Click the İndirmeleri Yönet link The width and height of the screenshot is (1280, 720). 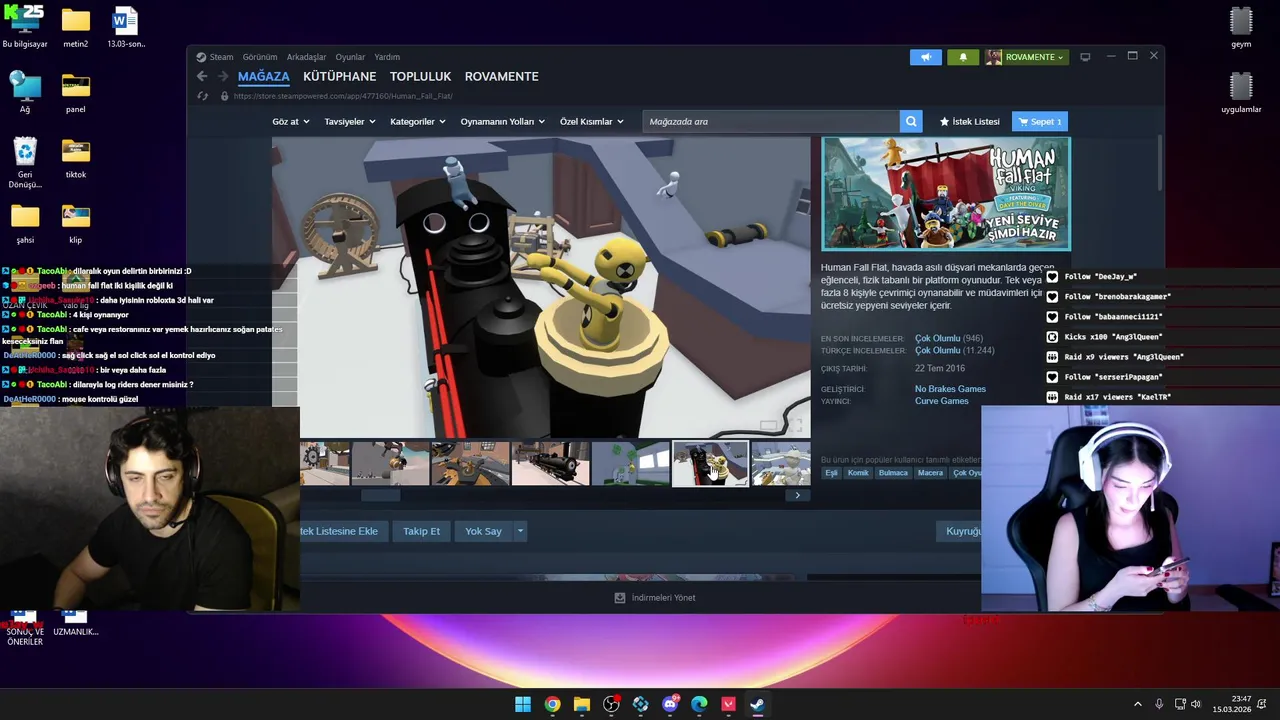click(x=663, y=598)
